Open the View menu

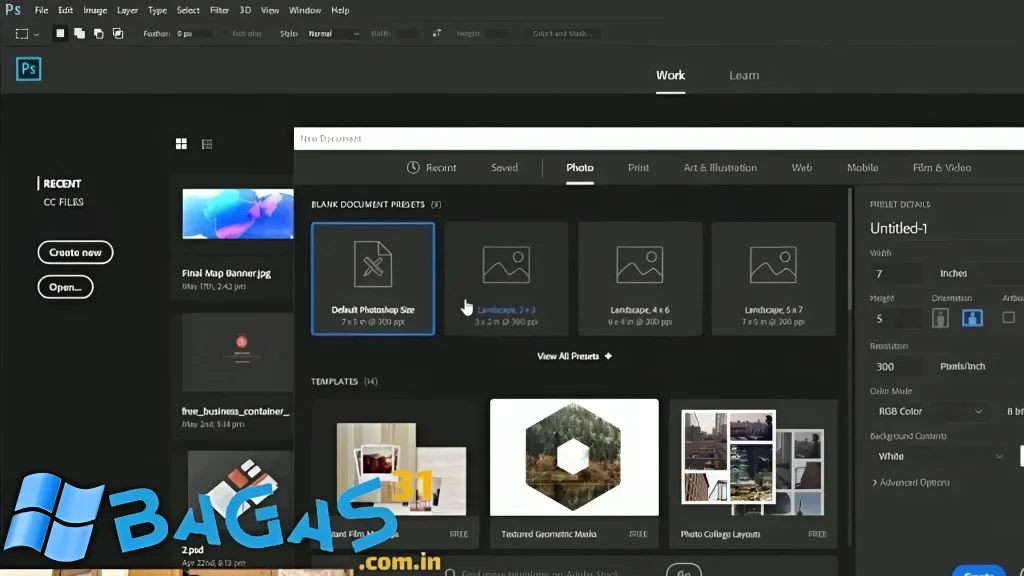coord(270,10)
